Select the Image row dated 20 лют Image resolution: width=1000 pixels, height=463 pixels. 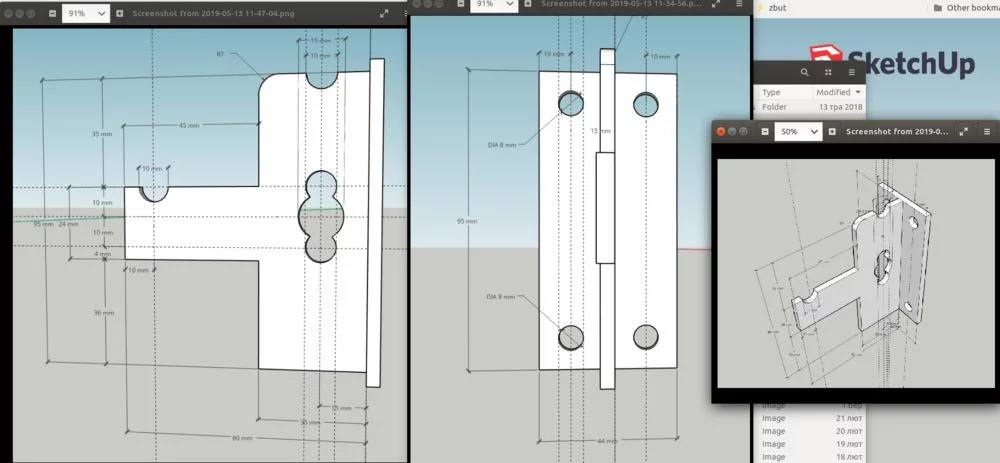pos(810,431)
